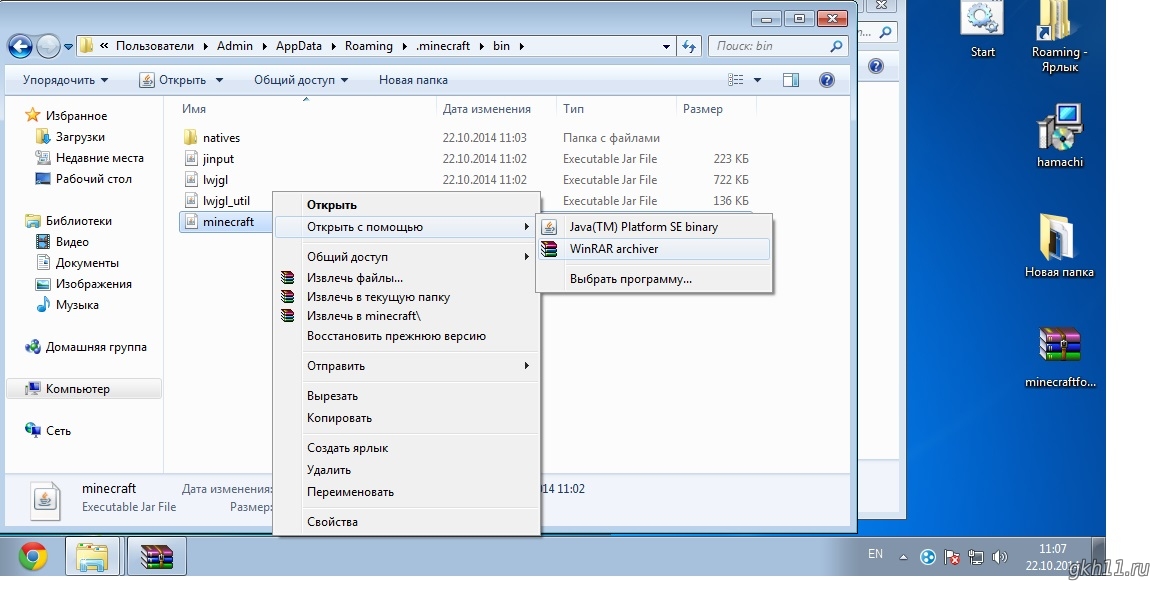Select the lwjgl_util jar file icon

tap(190, 200)
